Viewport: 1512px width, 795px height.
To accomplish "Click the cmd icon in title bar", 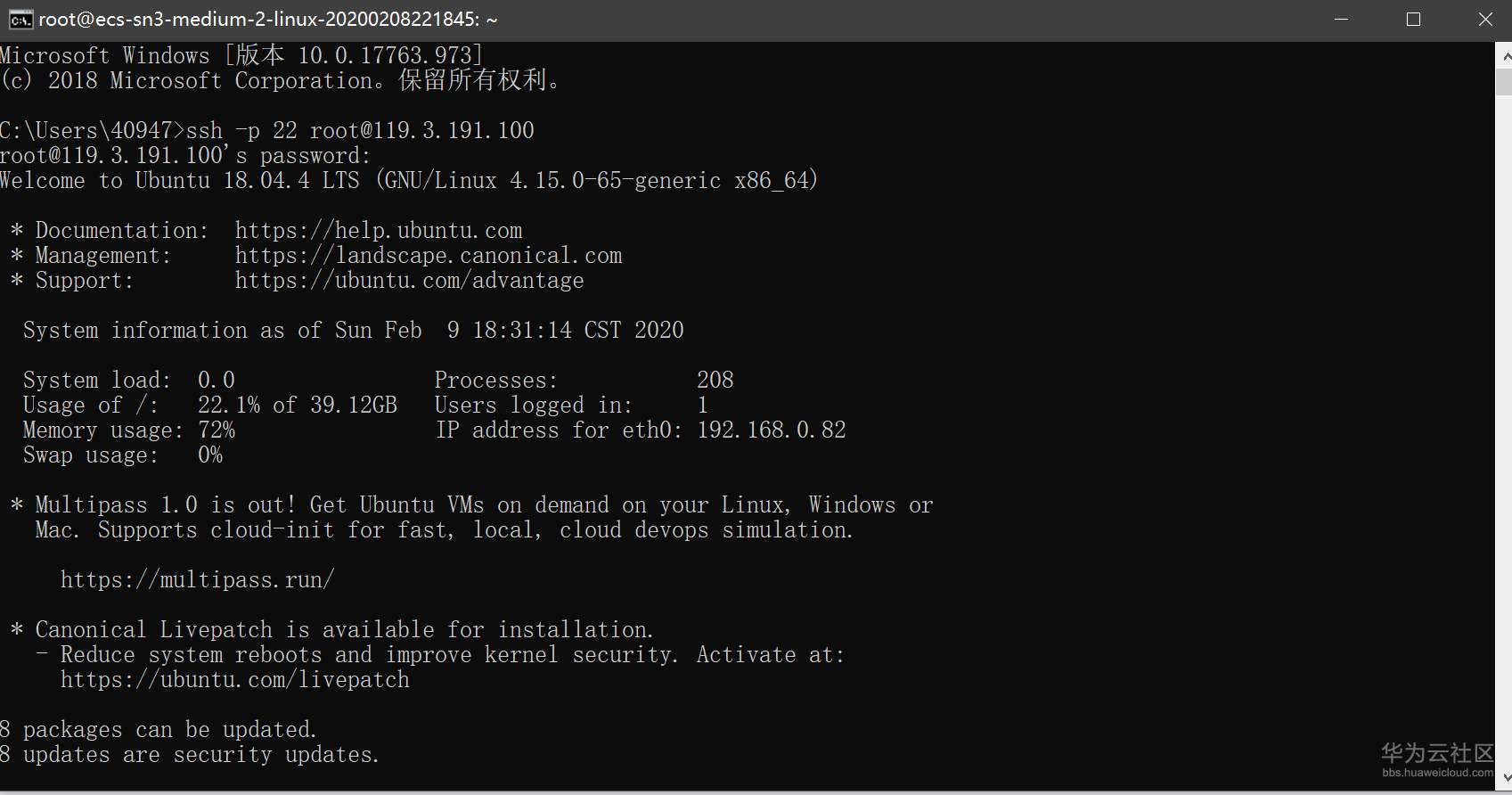I will click(x=20, y=20).
